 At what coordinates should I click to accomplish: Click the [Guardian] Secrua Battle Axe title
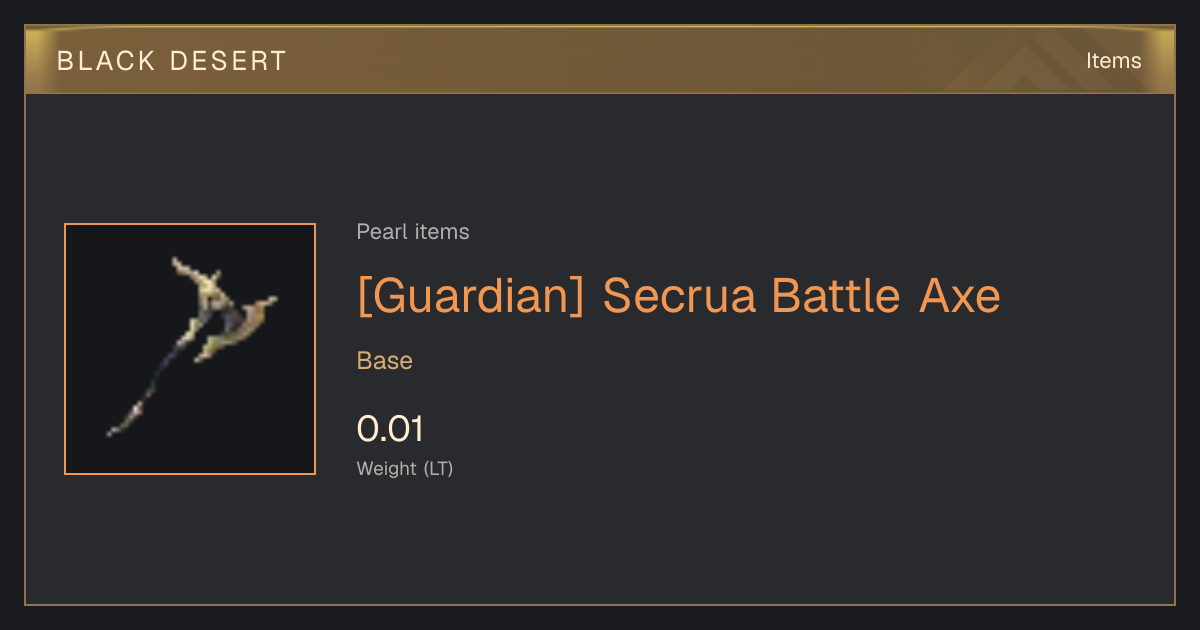(x=679, y=296)
